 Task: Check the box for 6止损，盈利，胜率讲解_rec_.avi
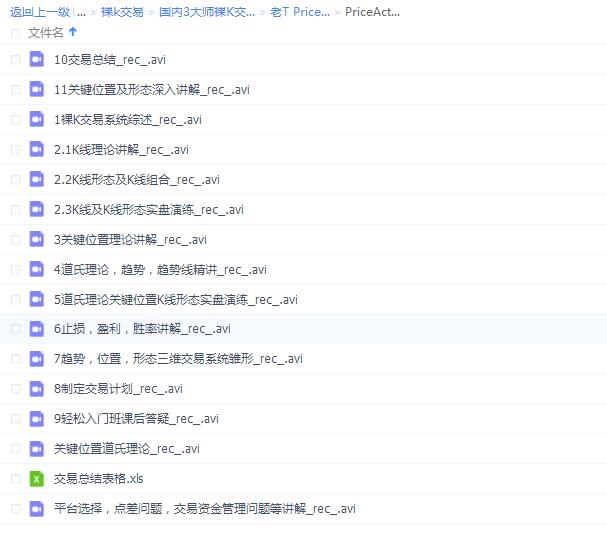point(15,329)
